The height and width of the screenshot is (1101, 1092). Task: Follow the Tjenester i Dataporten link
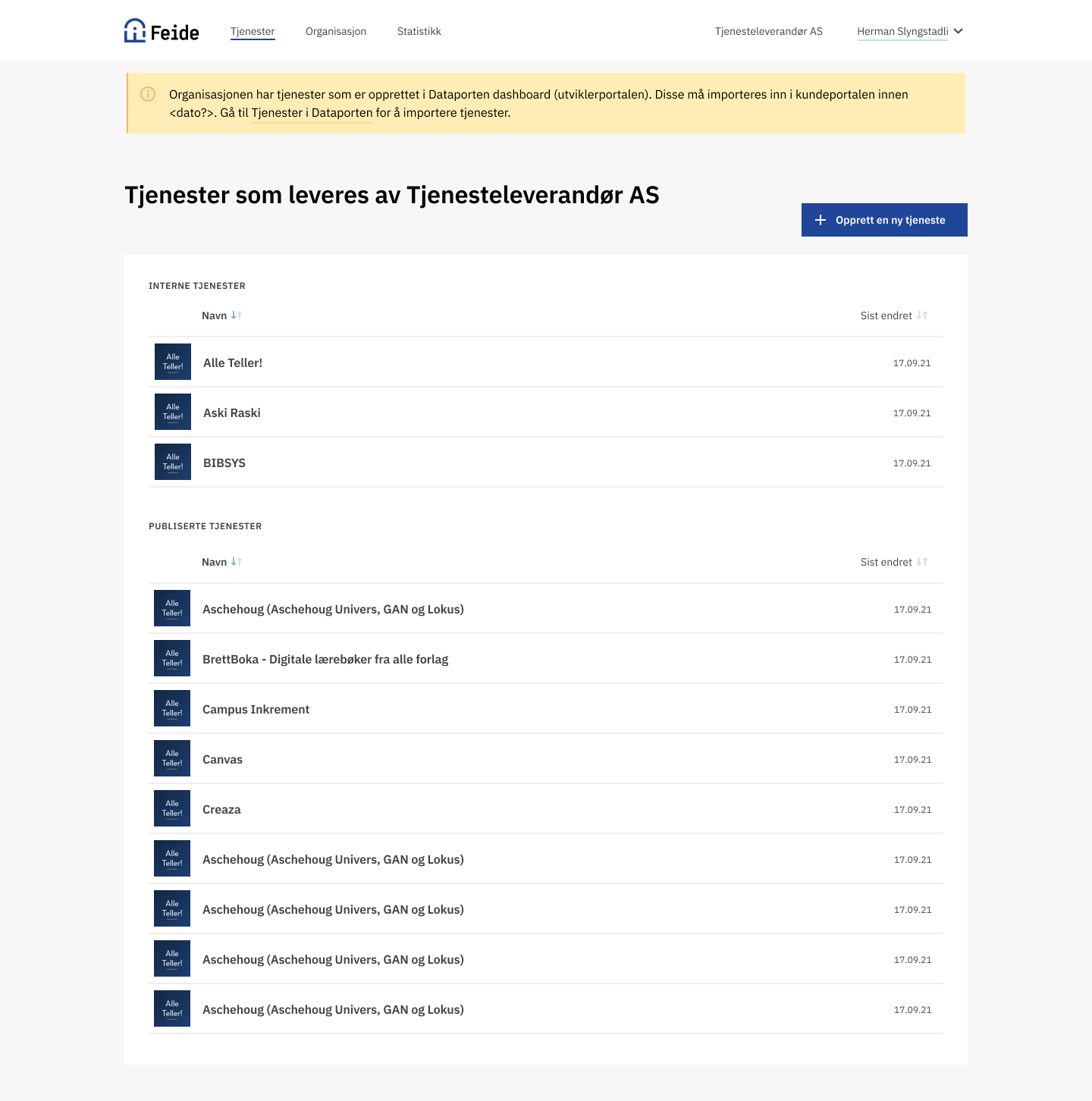coord(312,113)
